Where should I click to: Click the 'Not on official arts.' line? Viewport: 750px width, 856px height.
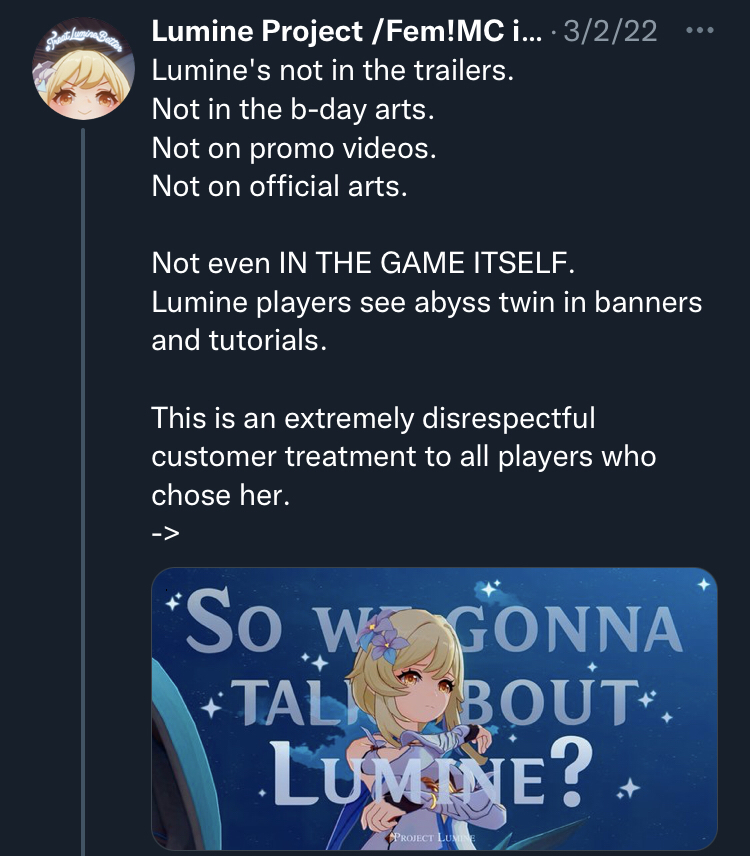coord(279,186)
